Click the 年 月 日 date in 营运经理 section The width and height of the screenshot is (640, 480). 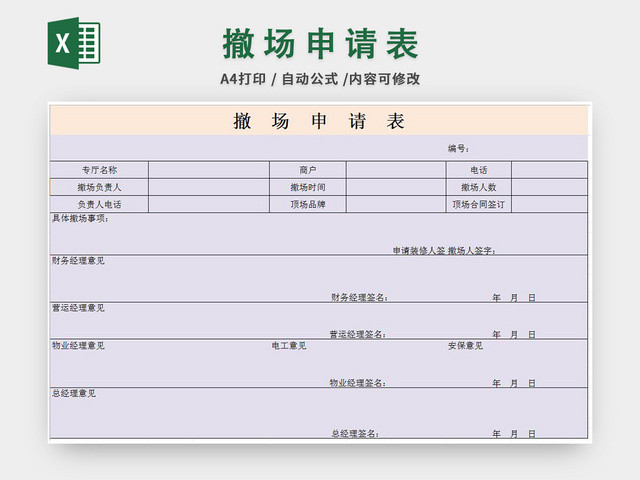pyautogui.click(x=514, y=335)
